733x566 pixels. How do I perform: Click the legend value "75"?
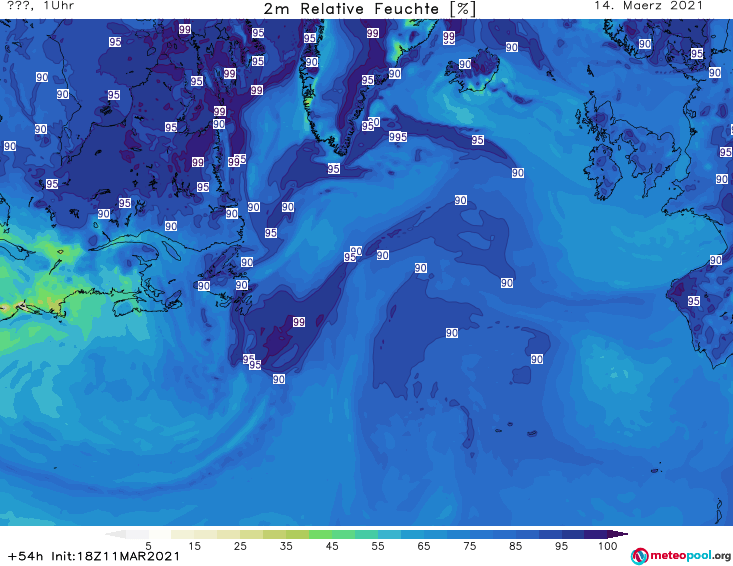coord(469,546)
